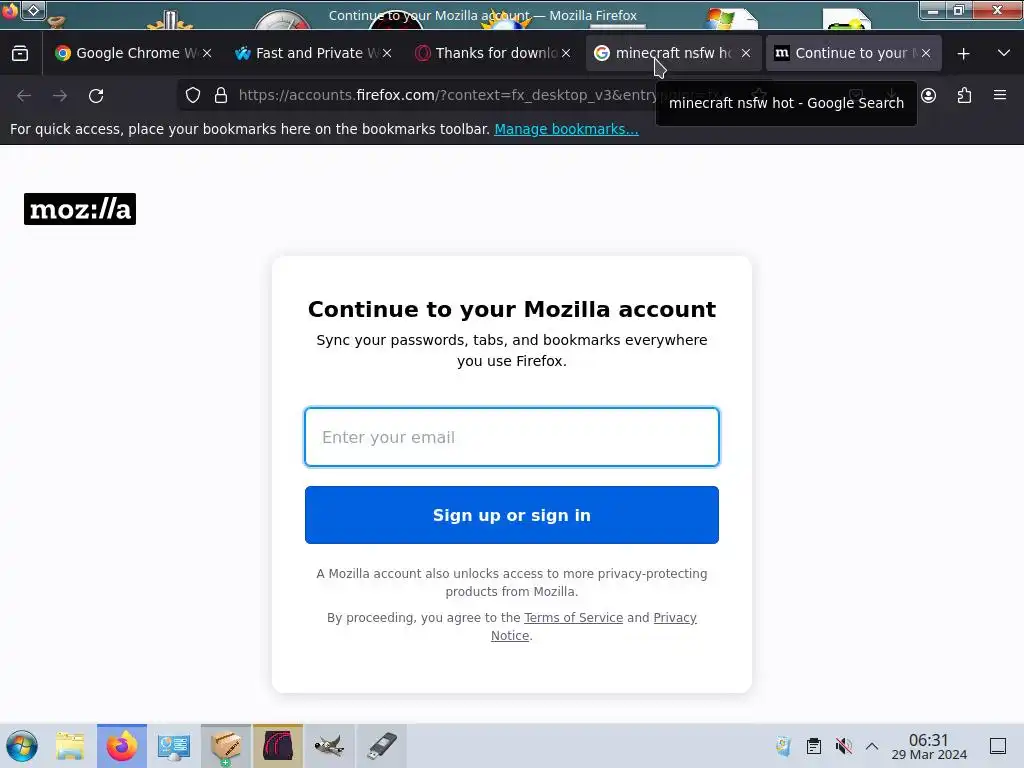Open the clock showing 06:31
Viewport: 1024px width, 768px height.
929,746
